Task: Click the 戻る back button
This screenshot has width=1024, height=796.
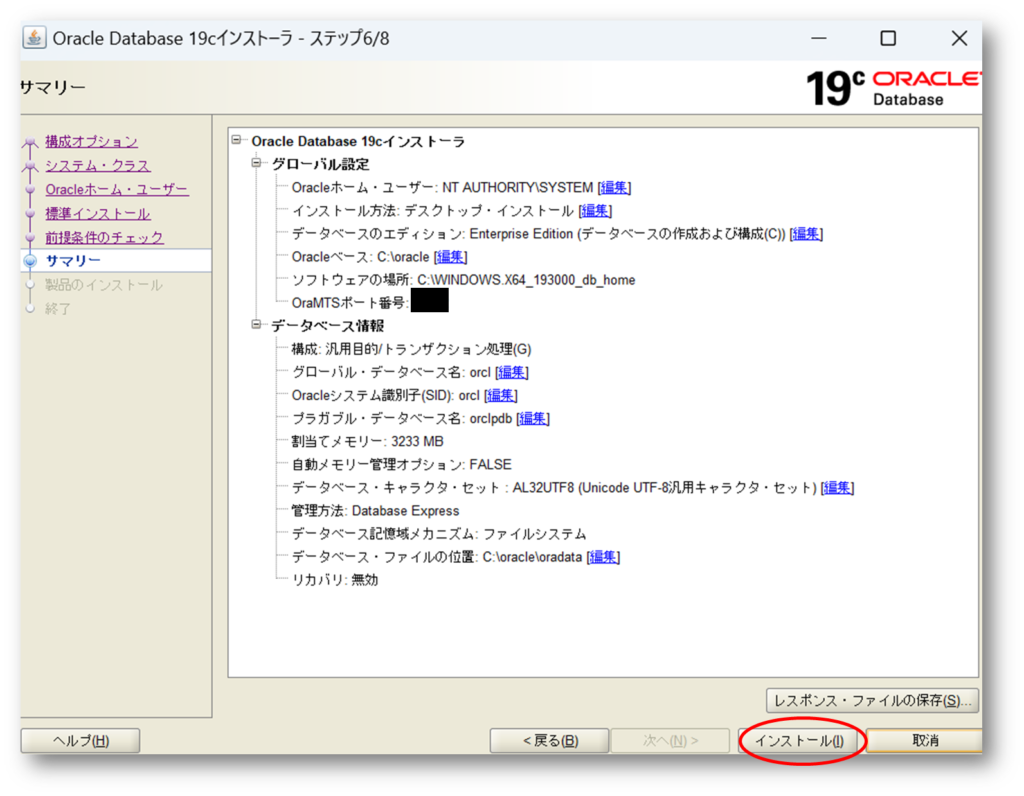Action: tap(549, 741)
